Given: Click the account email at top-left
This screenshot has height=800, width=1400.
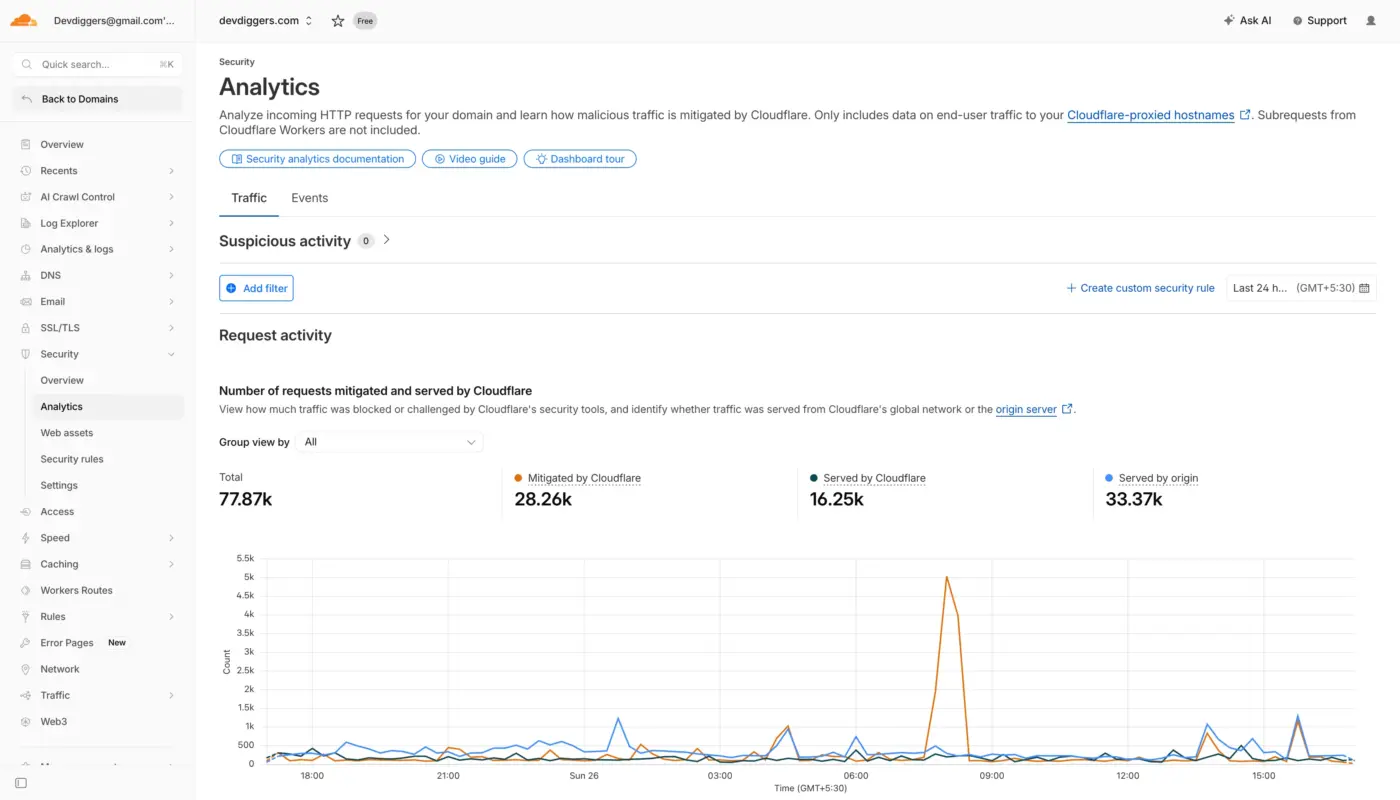Looking at the screenshot, I should (x=113, y=21).
